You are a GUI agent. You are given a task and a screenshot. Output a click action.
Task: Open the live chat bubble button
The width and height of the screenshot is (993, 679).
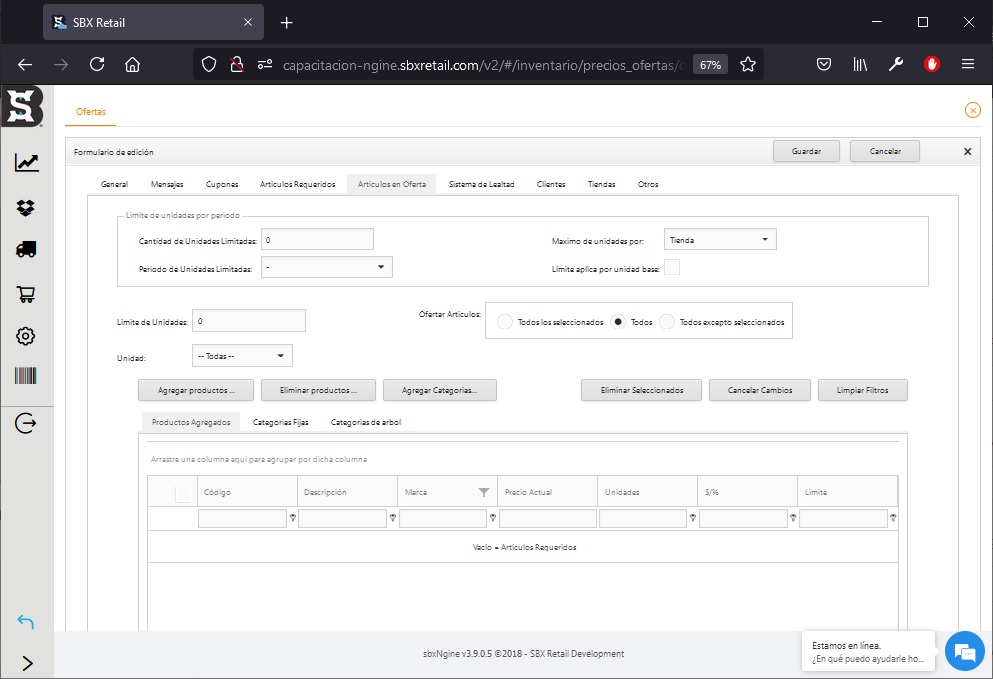(x=964, y=652)
